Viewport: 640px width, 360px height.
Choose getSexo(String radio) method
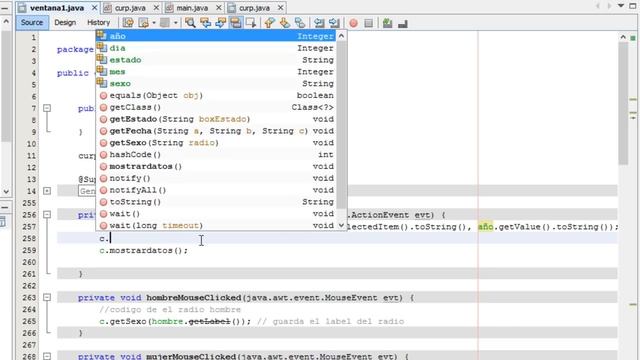click(216, 142)
